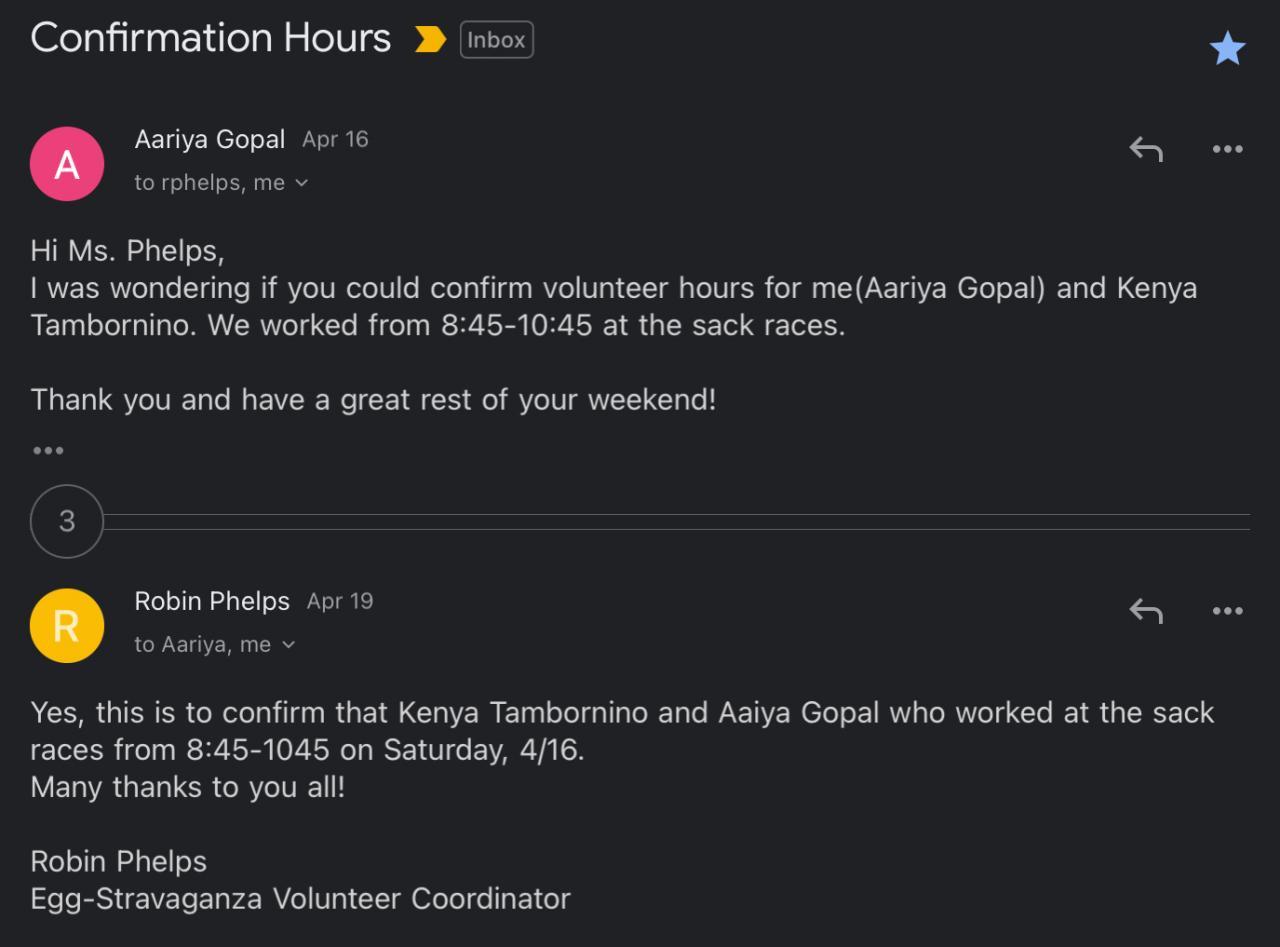Expand the 3 collapsed messages

point(67,521)
